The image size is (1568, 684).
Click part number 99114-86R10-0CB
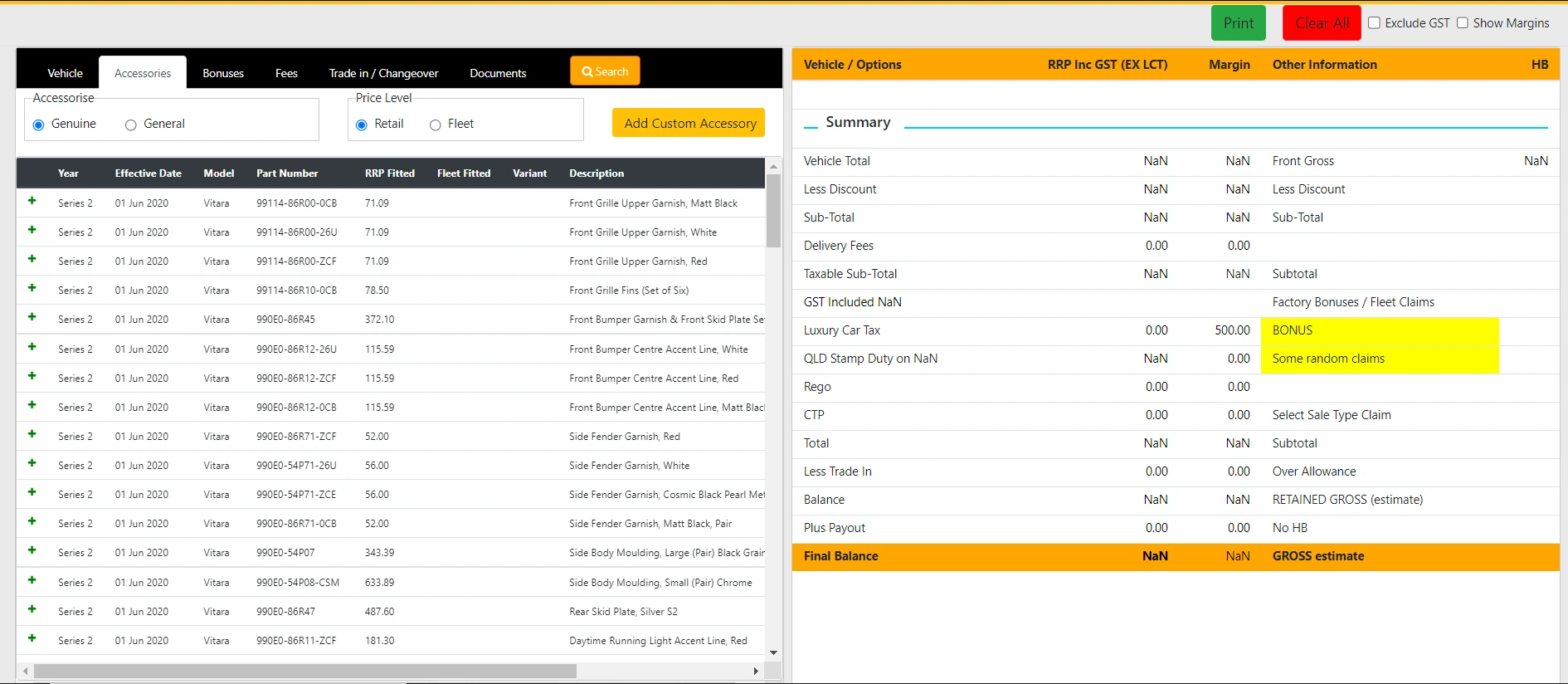coord(296,291)
